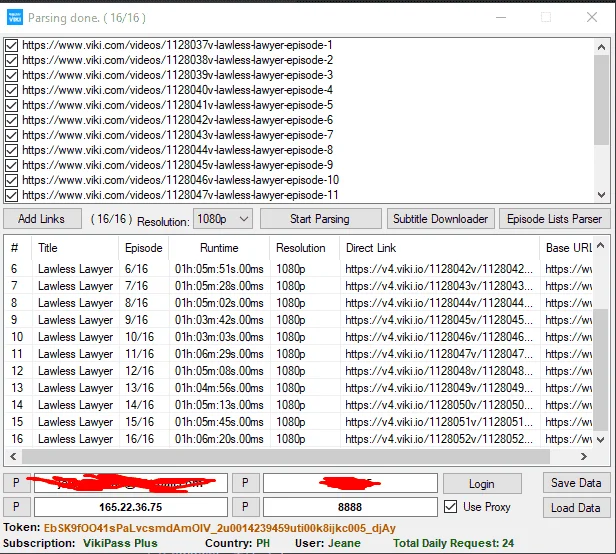
Task: Click the orange Token value text
Action: [220, 528]
